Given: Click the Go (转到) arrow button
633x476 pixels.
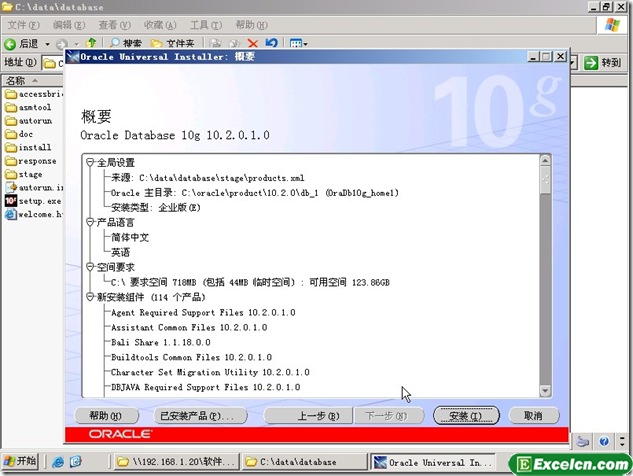Looking at the screenshot, I should (591, 63).
